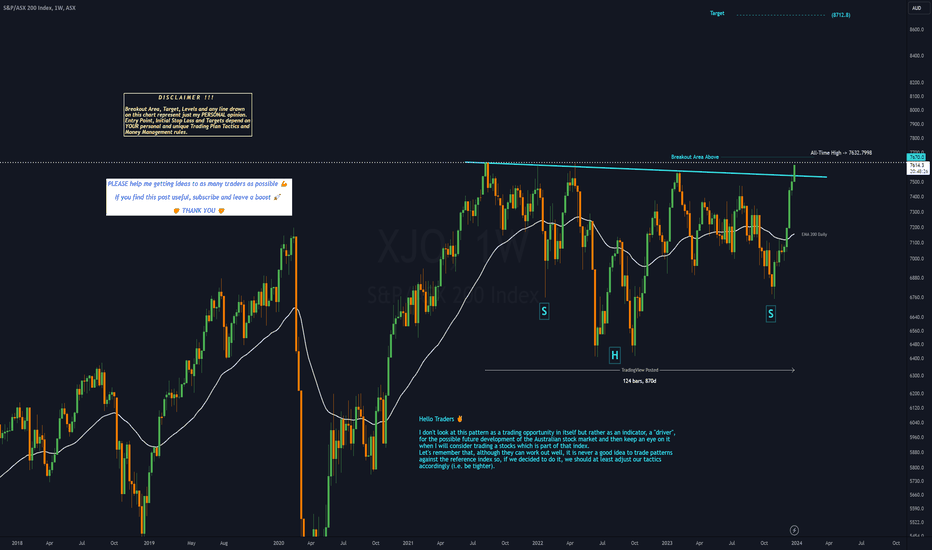This screenshot has width=932, height=550.
Task: Select the DISCLAIMER text box
Action: 188,115
